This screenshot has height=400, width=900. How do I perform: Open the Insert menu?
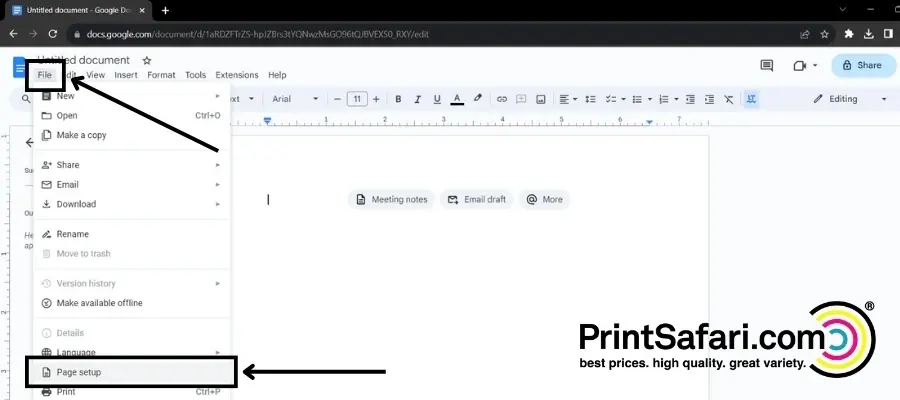[x=126, y=75]
